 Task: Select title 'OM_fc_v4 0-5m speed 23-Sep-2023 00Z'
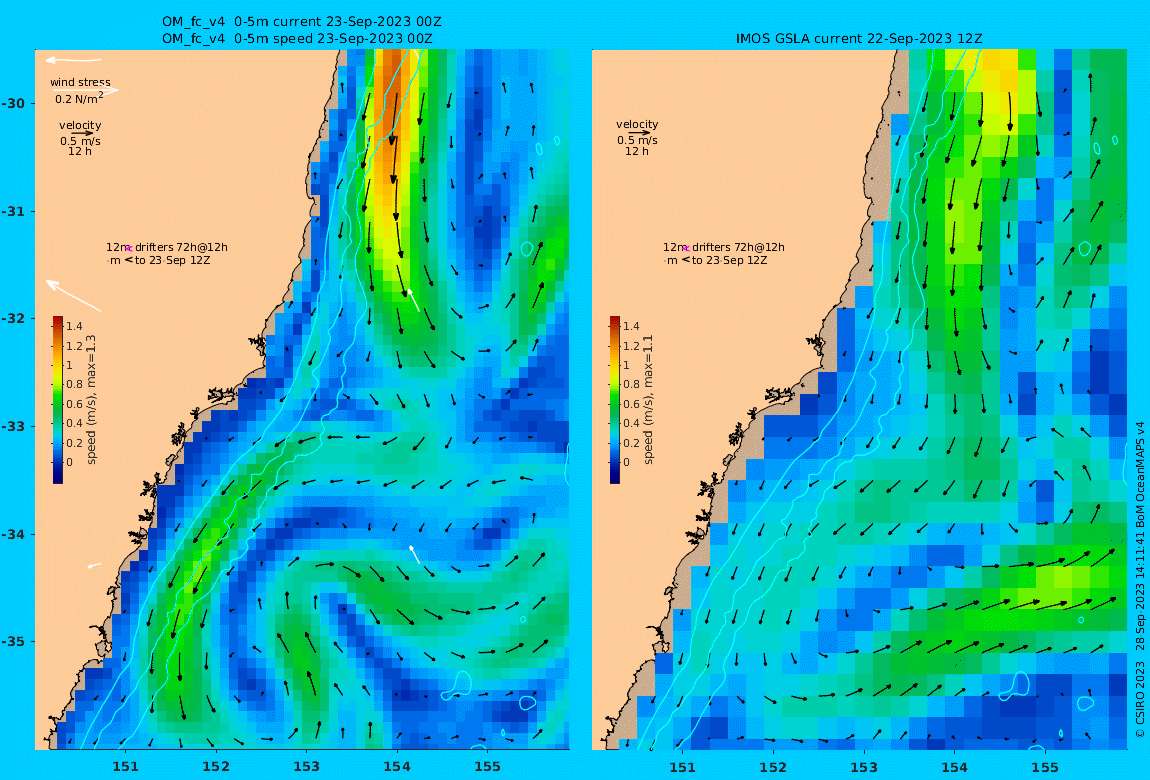297,39
